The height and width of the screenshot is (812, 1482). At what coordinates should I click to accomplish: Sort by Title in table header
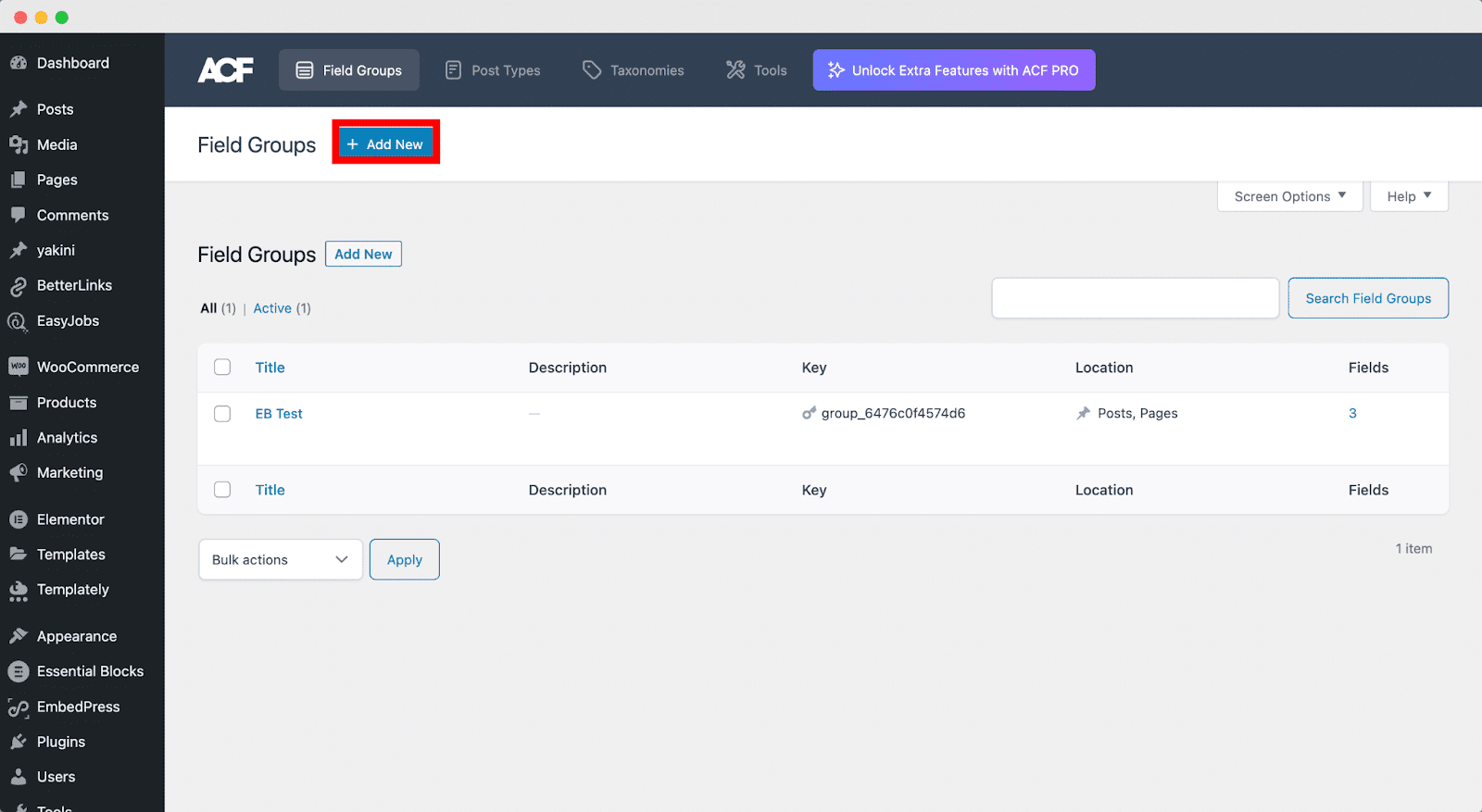coord(270,368)
